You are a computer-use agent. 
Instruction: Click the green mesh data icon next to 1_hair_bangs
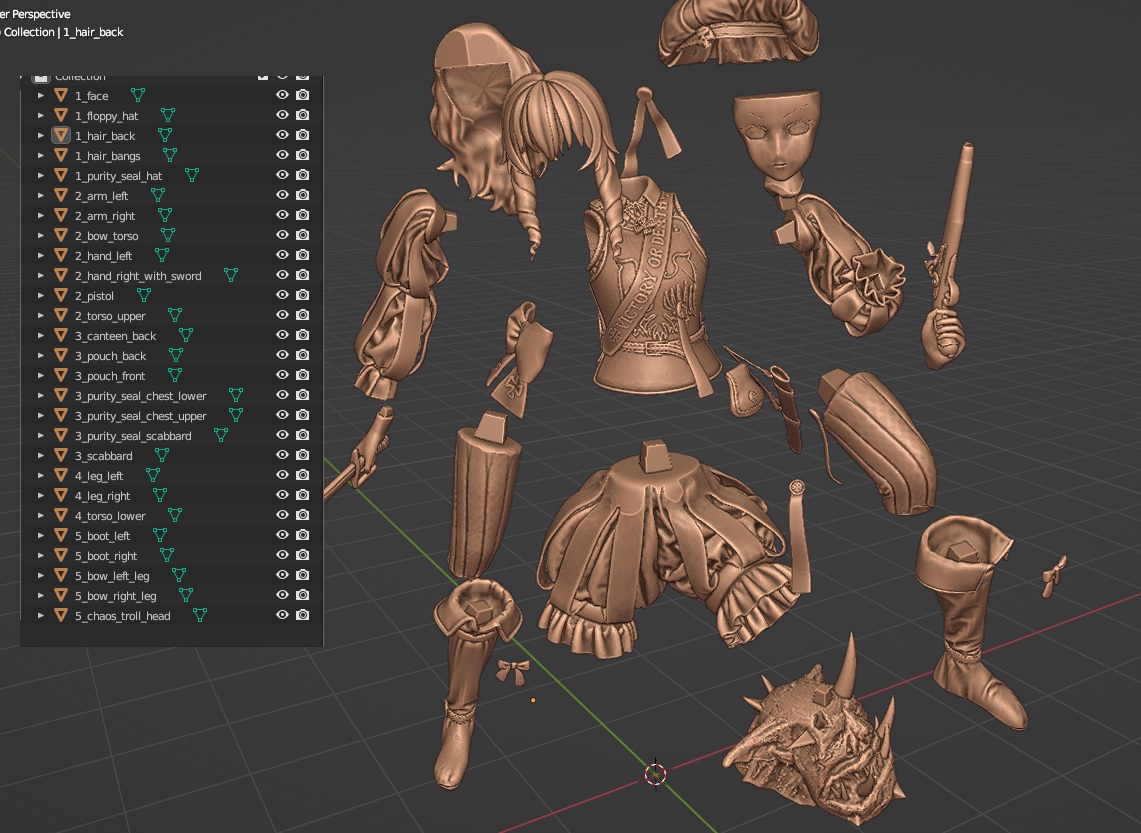tap(170, 155)
